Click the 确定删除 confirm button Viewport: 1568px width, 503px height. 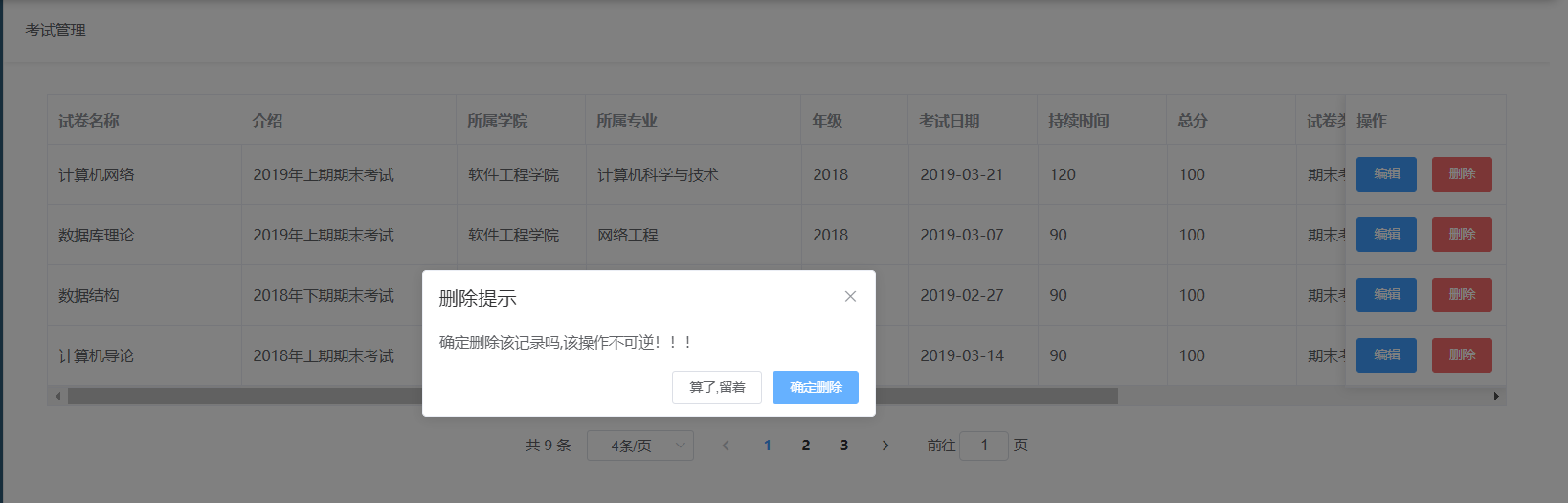point(816,387)
